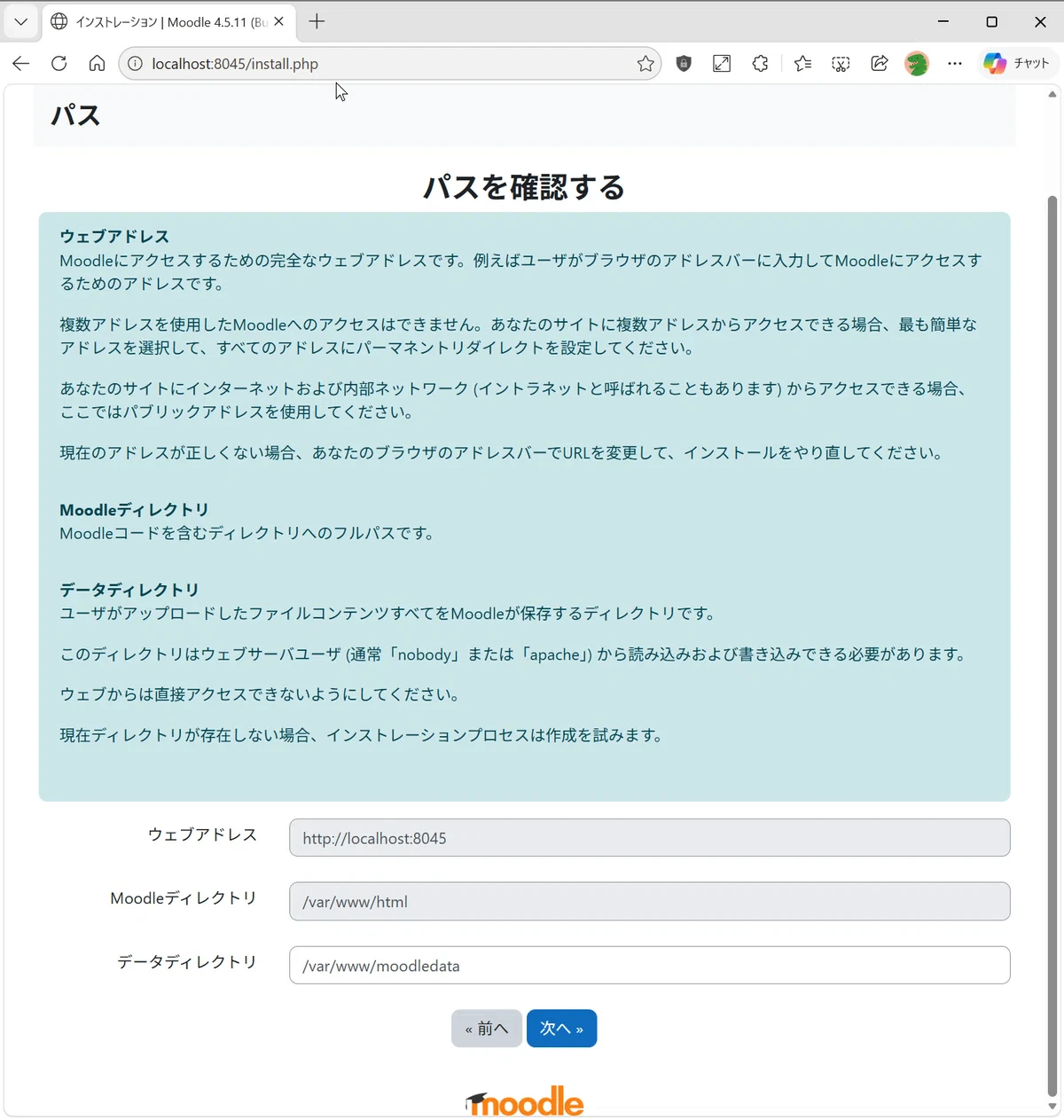Click the 次へ » button
Viewport: 1064px width, 1120px height.
pyautogui.click(x=561, y=1029)
